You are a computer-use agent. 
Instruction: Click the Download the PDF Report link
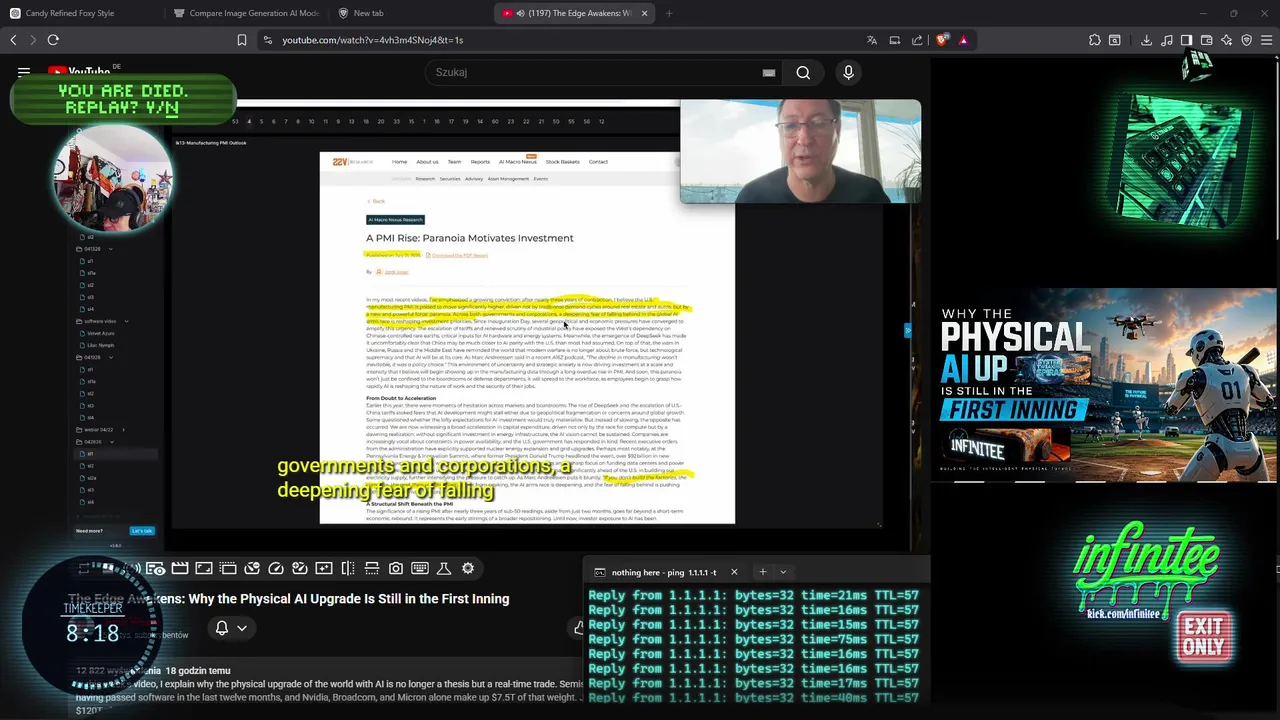coord(459,255)
